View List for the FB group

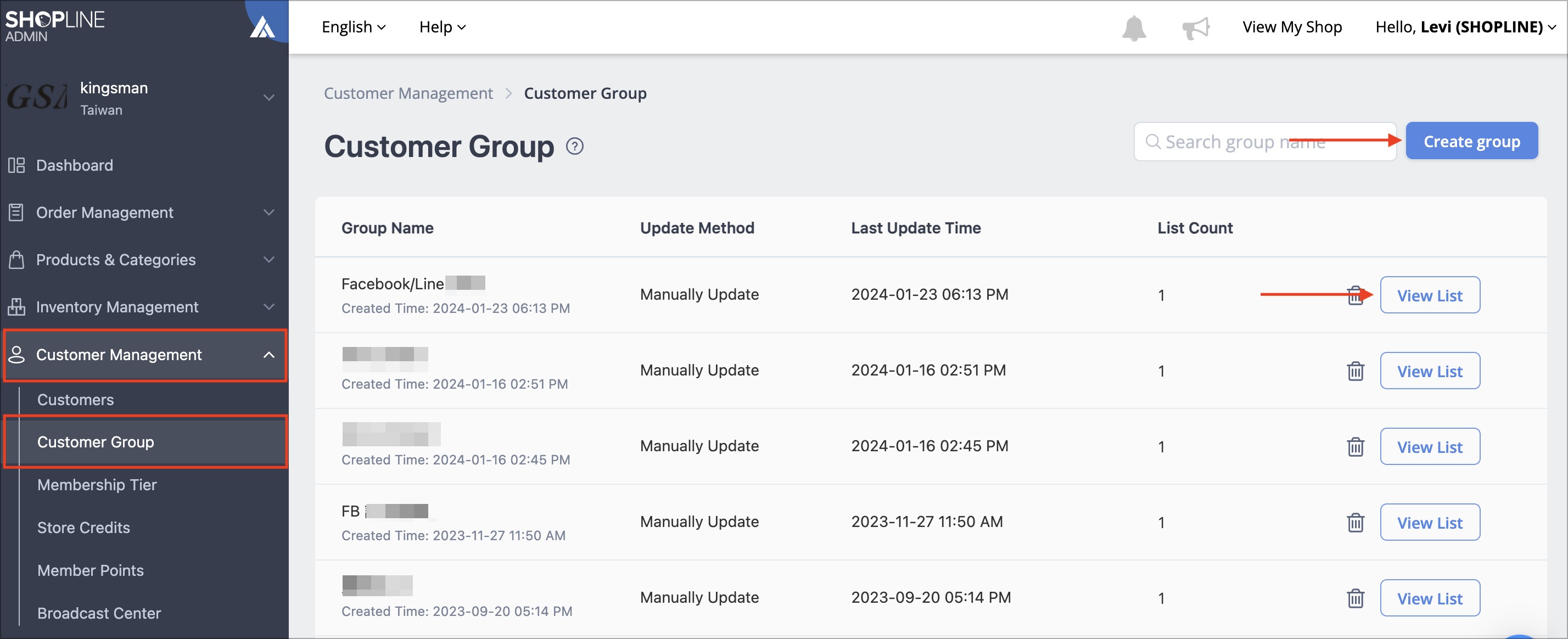(1430, 523)
